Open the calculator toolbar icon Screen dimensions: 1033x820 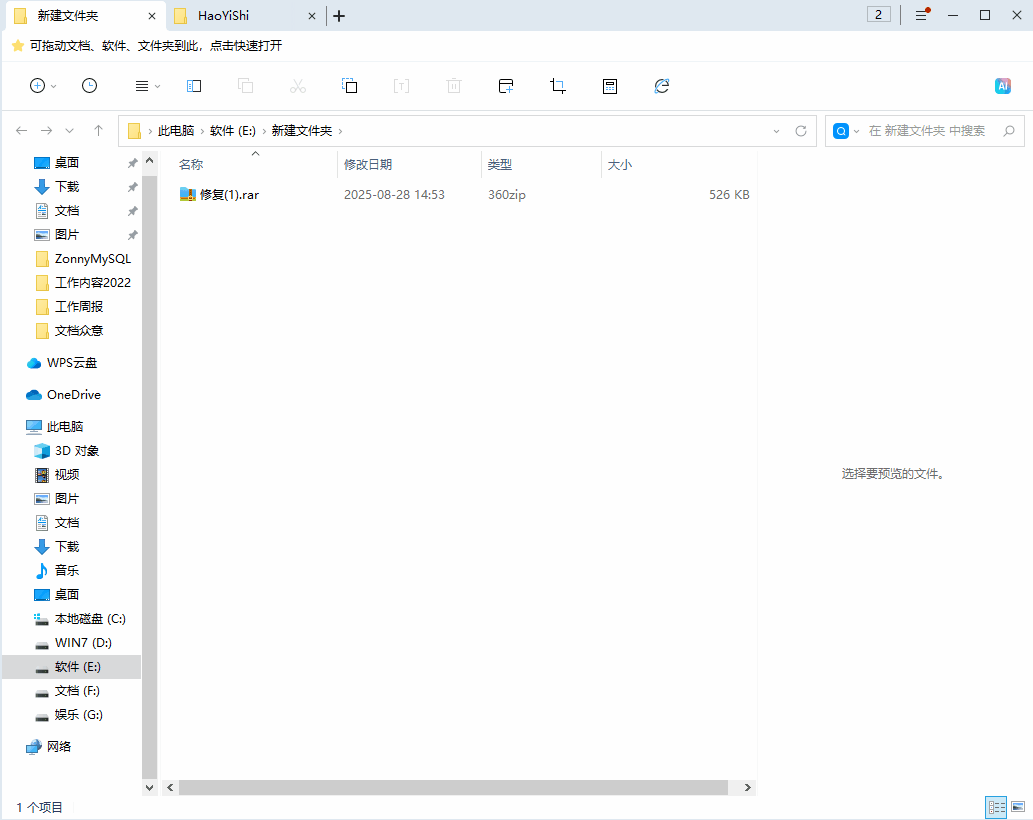(x=610, y=86)
